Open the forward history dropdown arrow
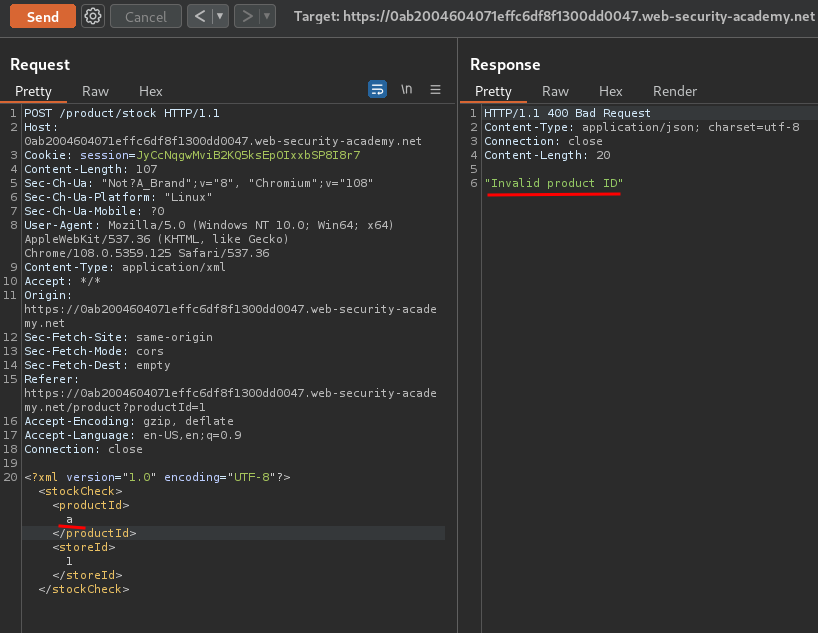818x633 pixels. click(x=267, y=16)
